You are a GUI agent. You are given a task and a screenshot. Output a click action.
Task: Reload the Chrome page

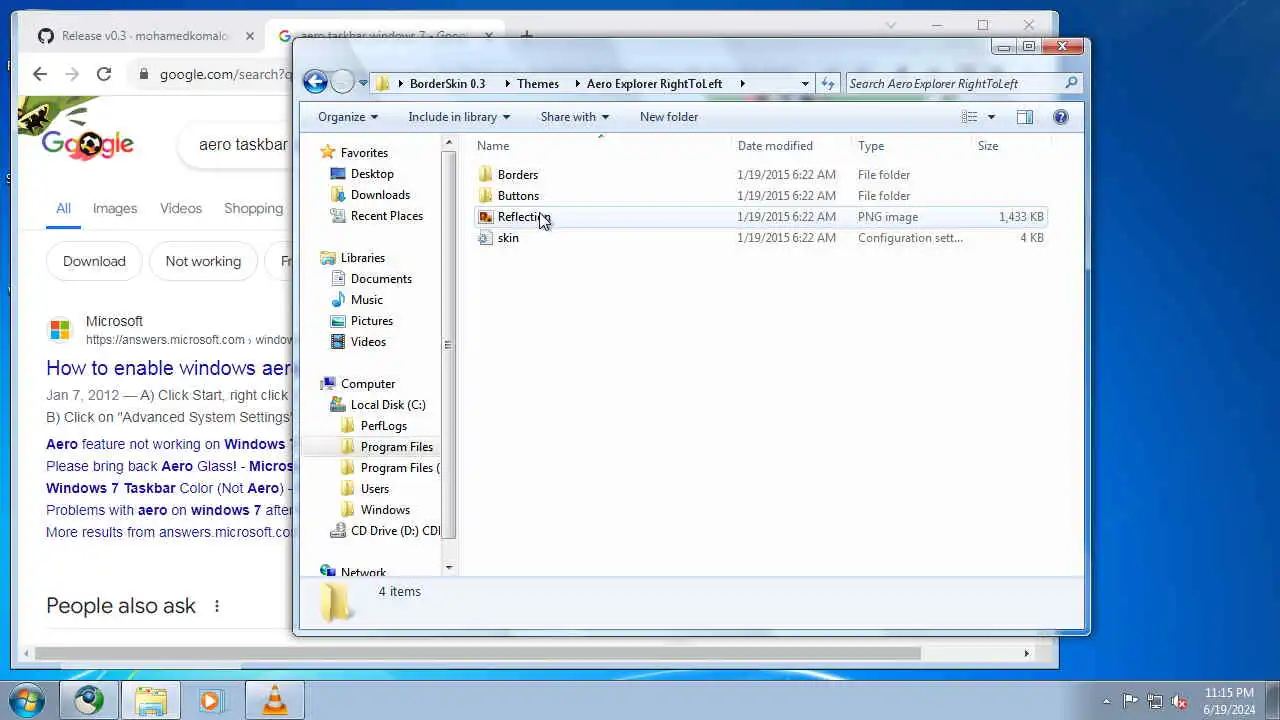tap(104, 74)
